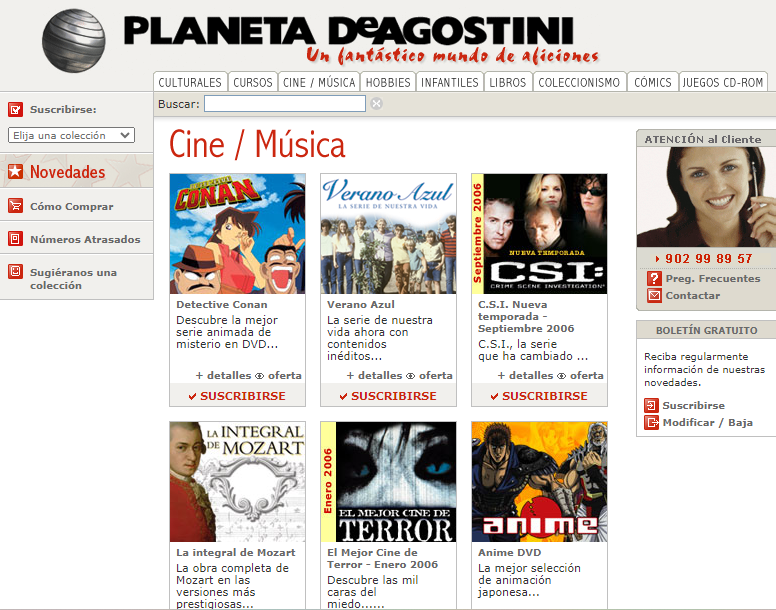Viewport: 776px width, 610px height.
Task: Click the Atención al Cliente panel header
Action: click(x=706, y=139)
